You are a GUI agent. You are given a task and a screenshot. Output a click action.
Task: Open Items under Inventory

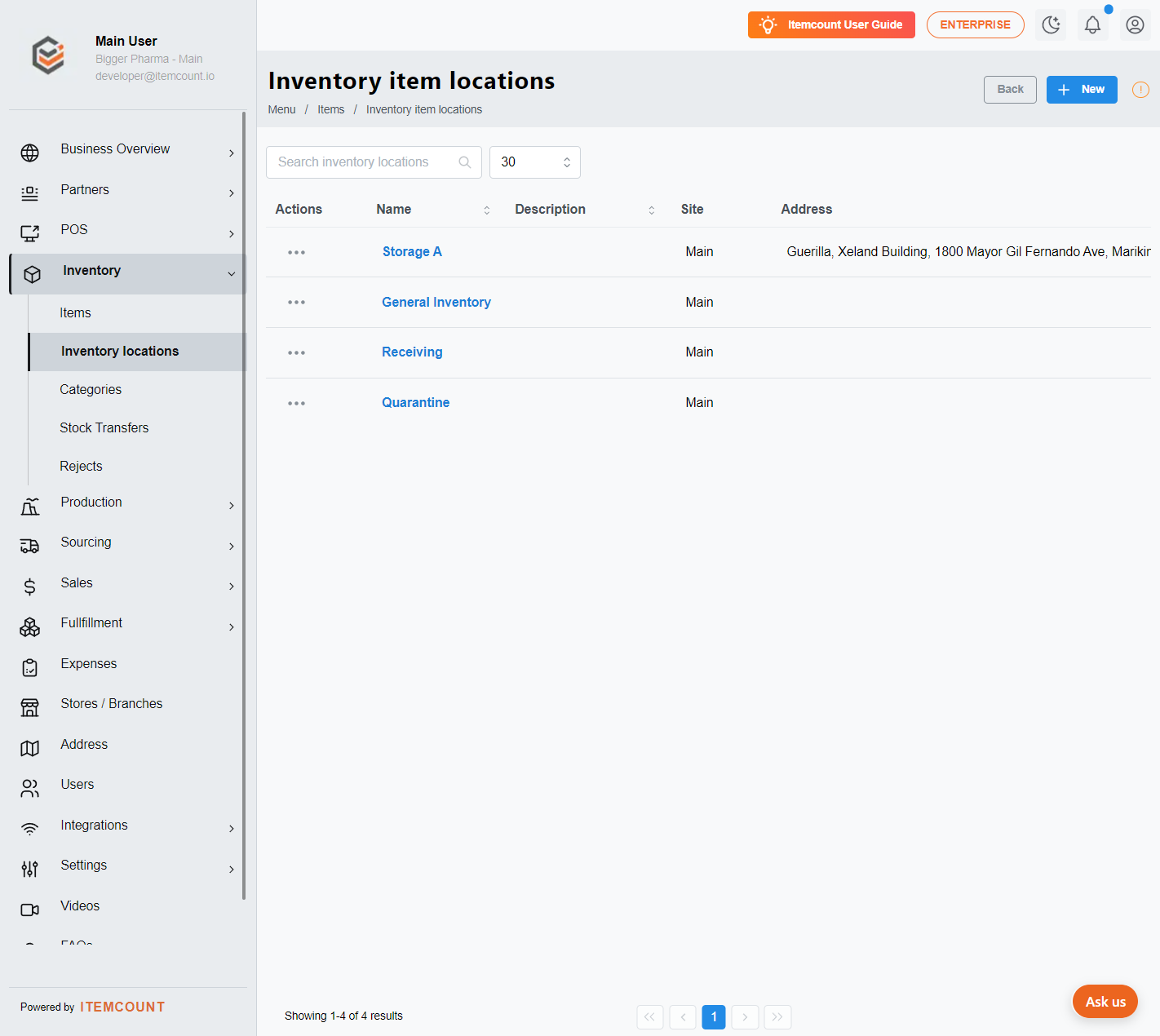point(75,313)
